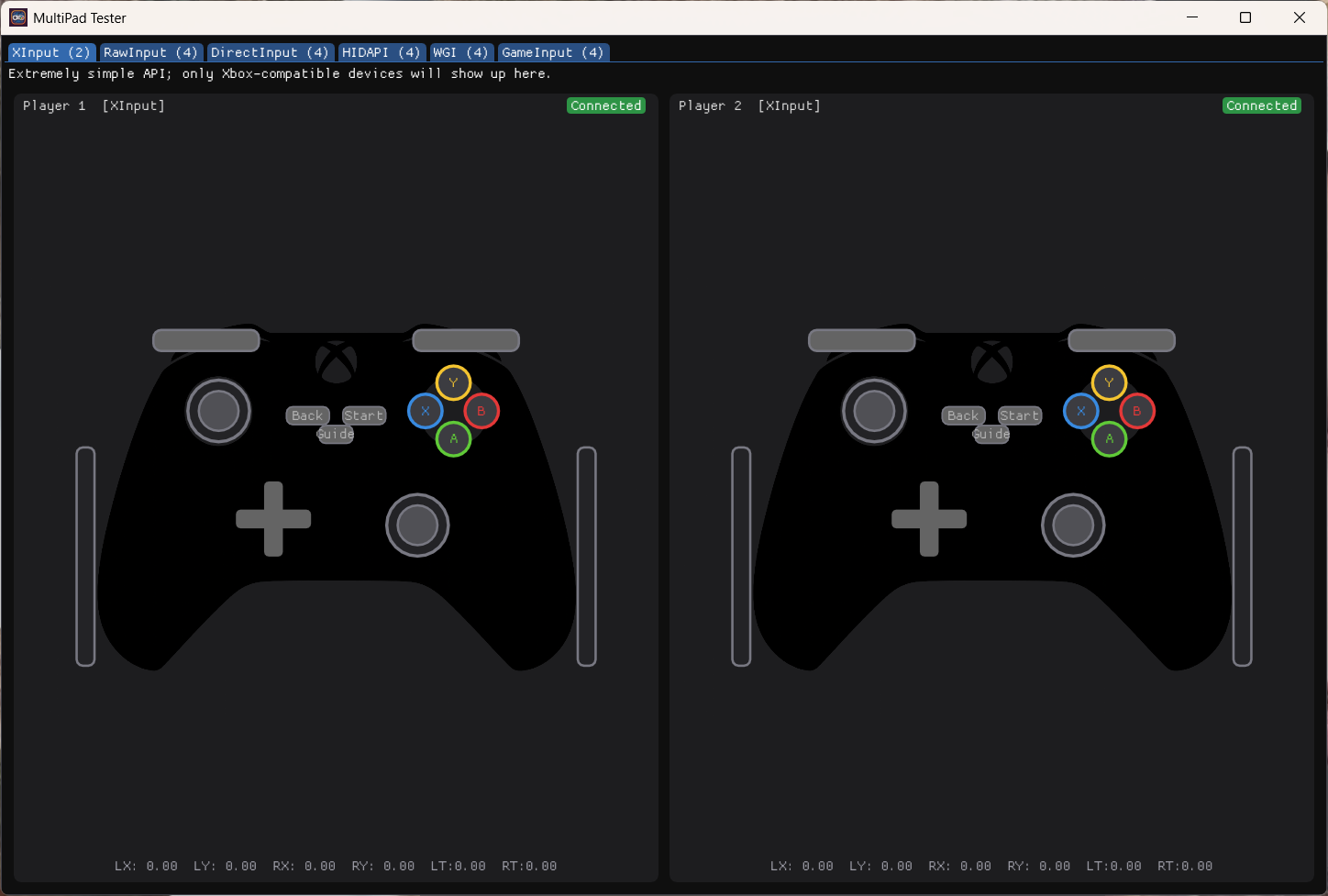Click Player 1 D-pad cross

(x=273, y=519)
